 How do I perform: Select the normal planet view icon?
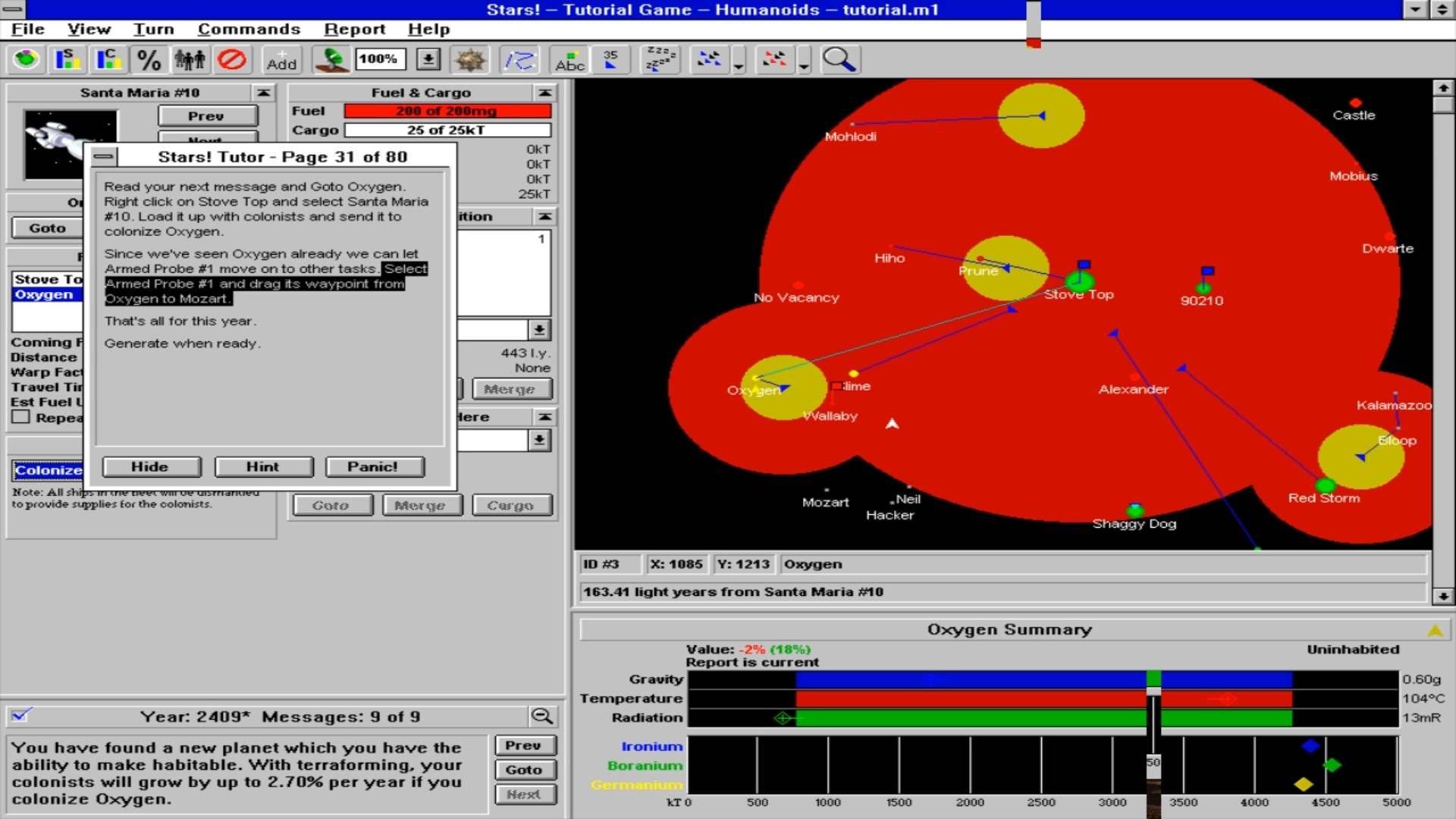(x=27, y=59)
